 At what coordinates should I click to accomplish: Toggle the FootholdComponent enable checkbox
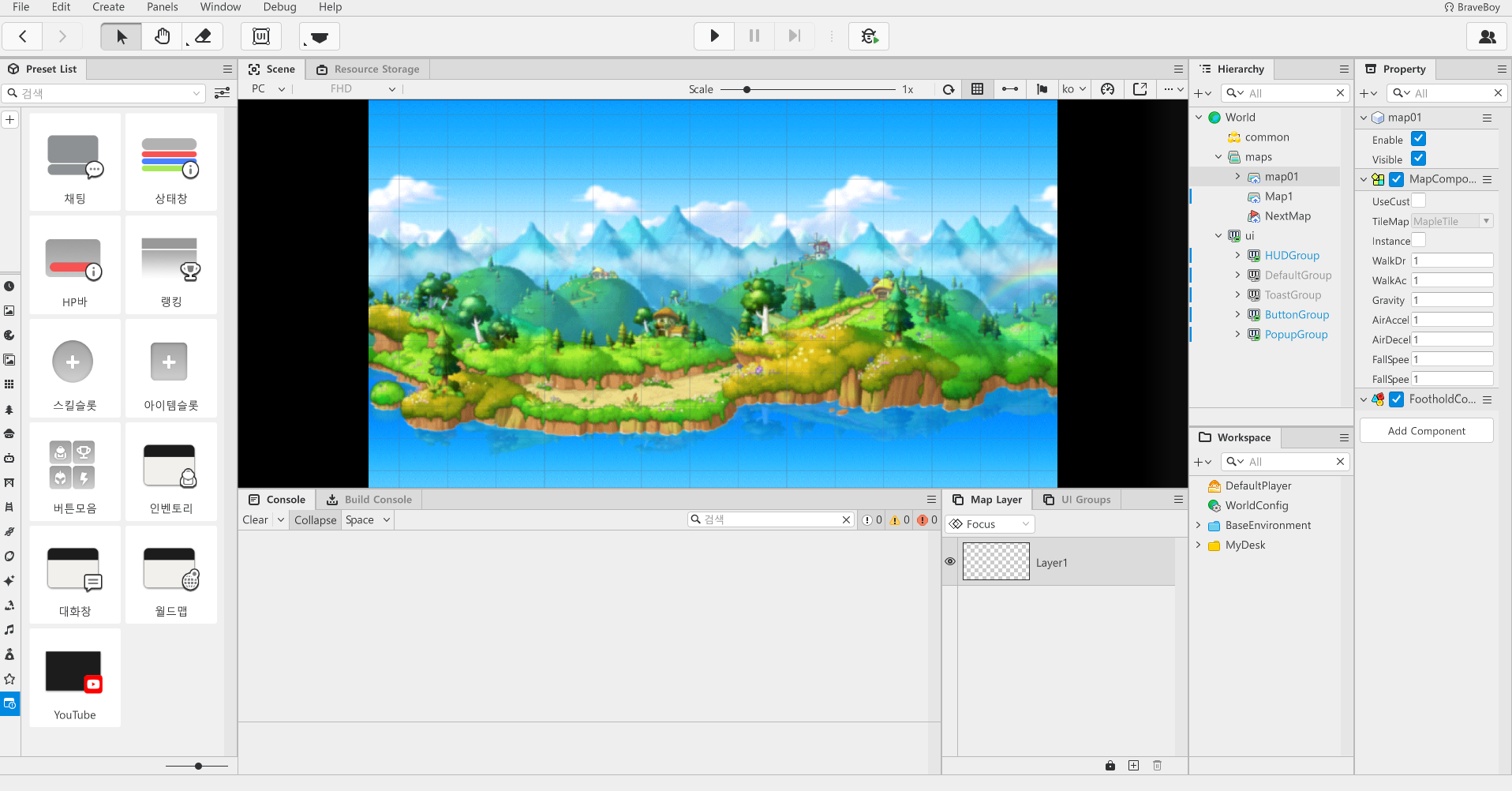[1396, 399]
